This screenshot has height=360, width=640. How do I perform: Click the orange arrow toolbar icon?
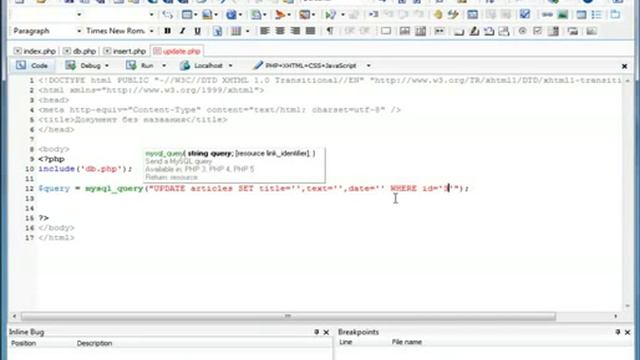[x=280, y=15]
